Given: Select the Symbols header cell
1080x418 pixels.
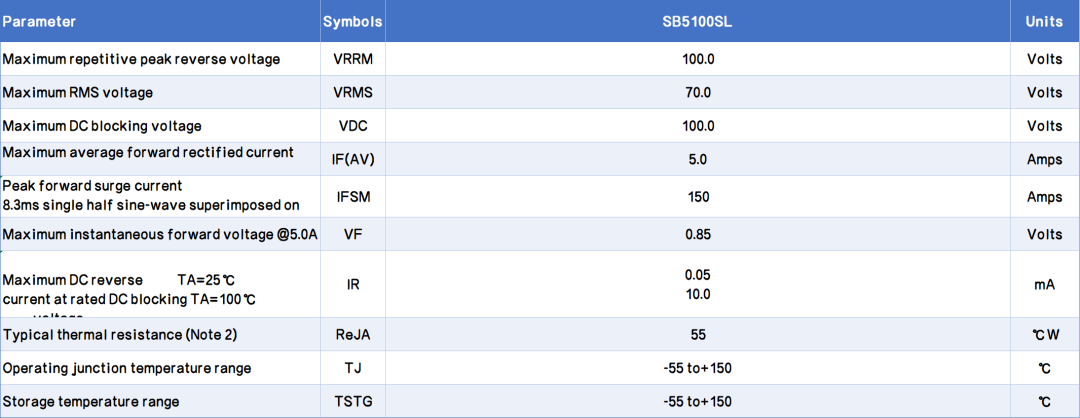Looking at the screenshot, I should coord(353,22).
